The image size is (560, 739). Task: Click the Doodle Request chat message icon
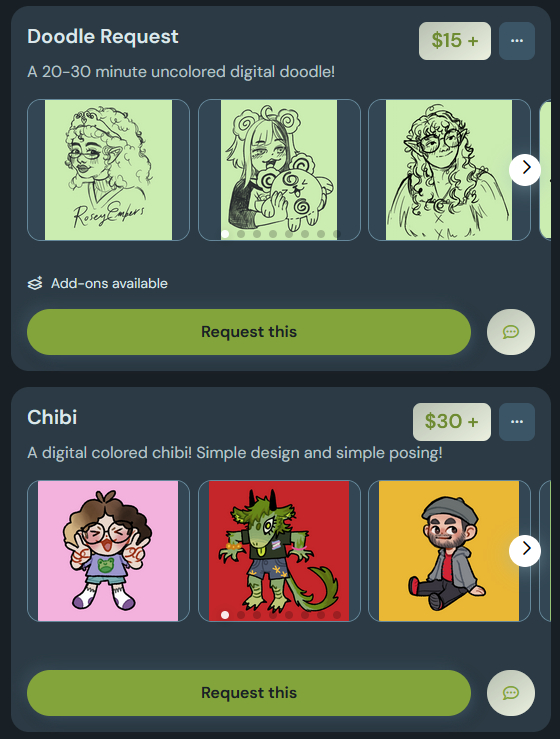point(511,332)
